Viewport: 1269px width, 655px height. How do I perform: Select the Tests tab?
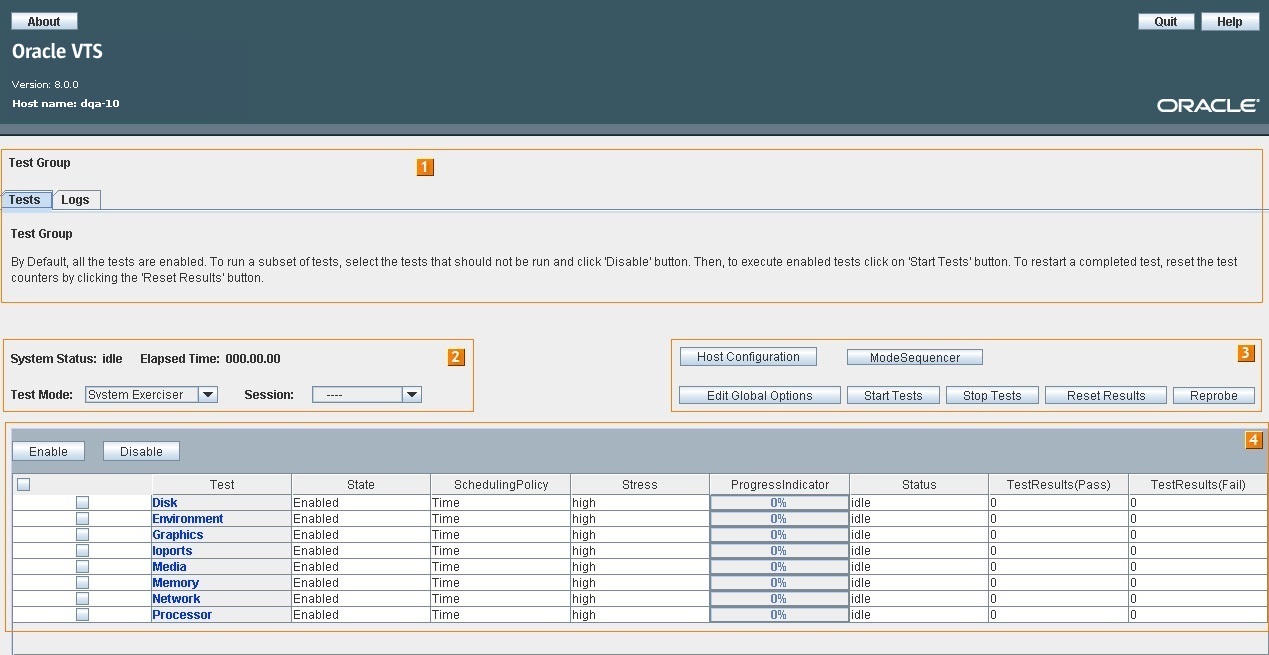click(25, 199)
